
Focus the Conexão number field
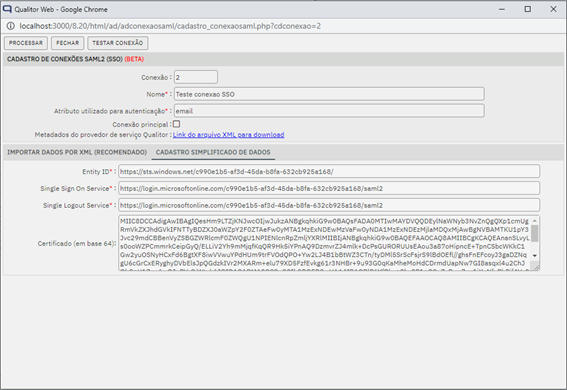coord(196,77)
